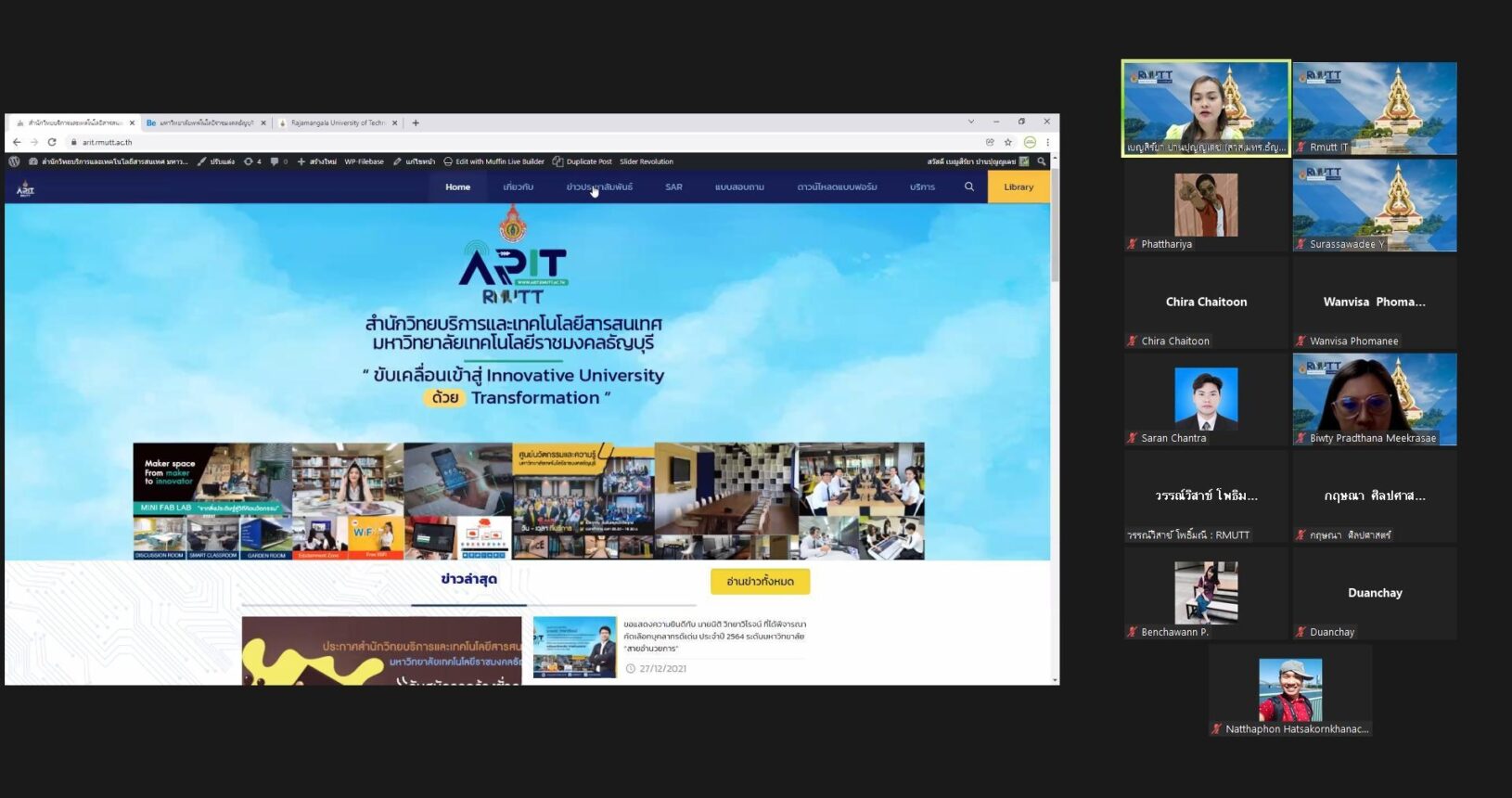This screenshot has width=1512, height=798.
Task: Click the yellow Library button
Action: click(x=1019, y=187)
